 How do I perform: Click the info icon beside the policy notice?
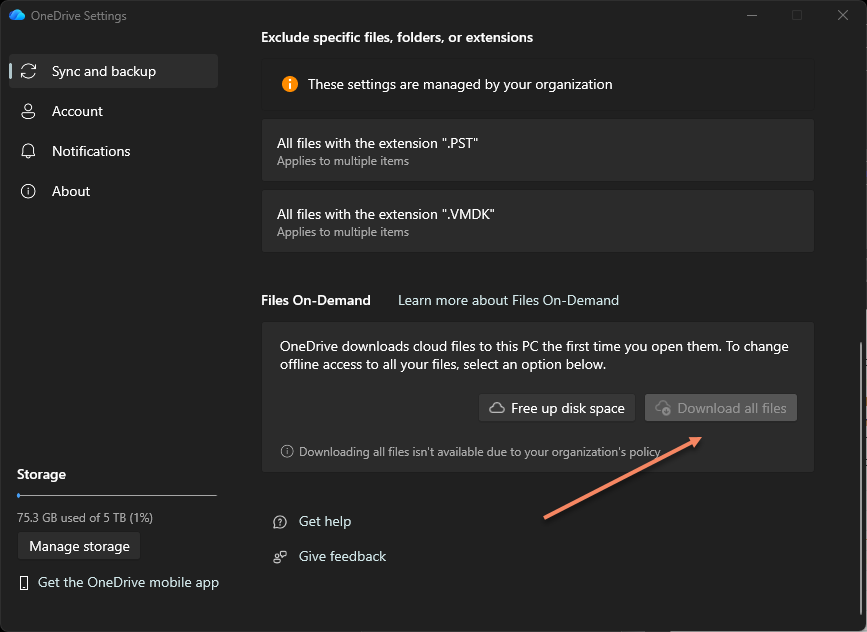pyautogui.click(x=287, y=451)
